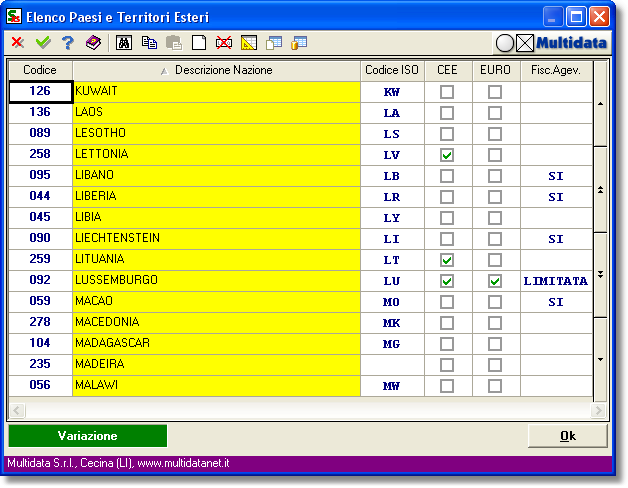Check CEE checkbox for MADEIRA

tap(447, 365)
